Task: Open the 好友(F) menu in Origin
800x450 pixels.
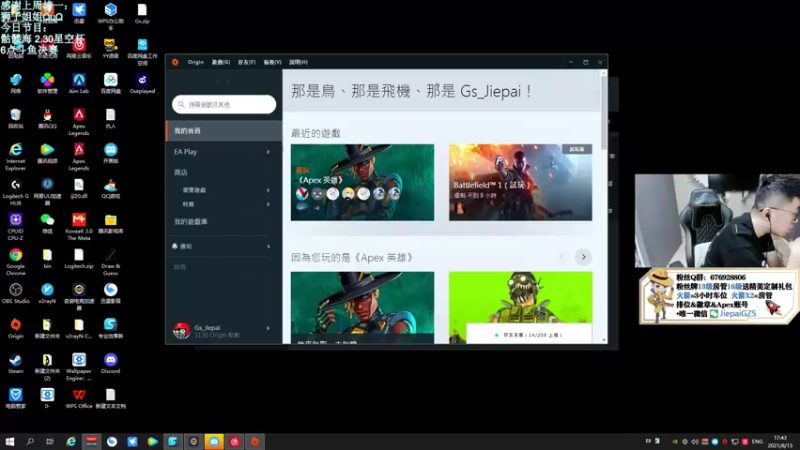Action: pos(246,62)
